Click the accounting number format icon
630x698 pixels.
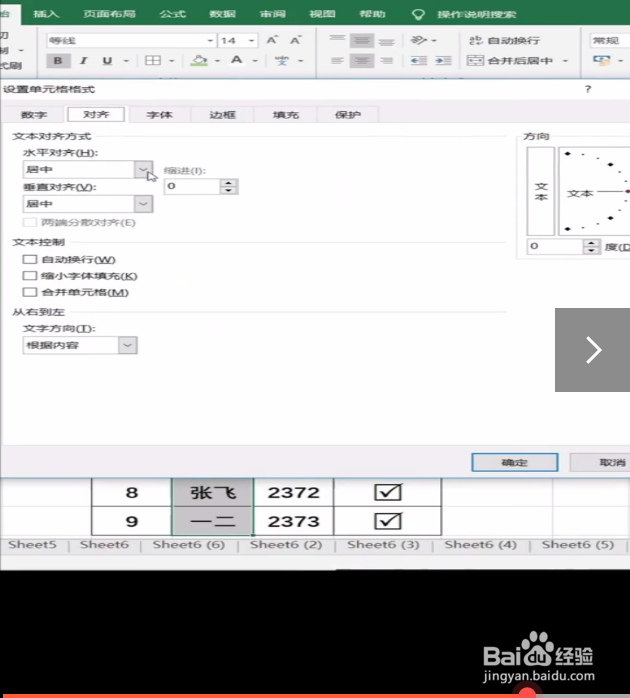point(602,61)
